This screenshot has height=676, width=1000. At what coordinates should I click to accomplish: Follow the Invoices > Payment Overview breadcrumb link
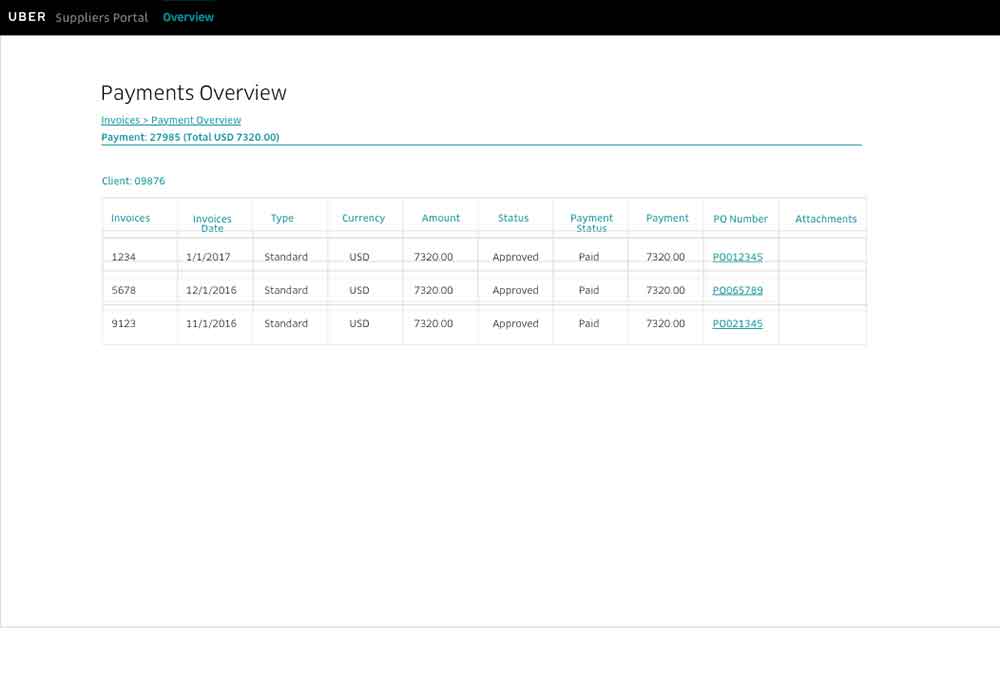(171, 120)
